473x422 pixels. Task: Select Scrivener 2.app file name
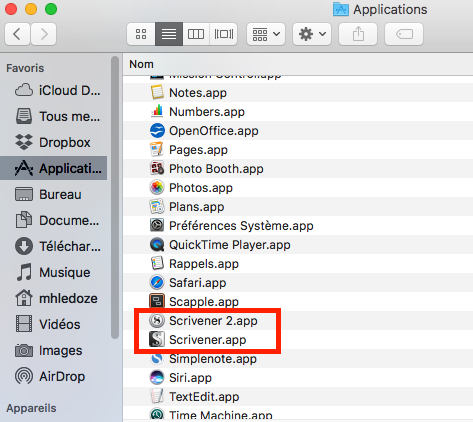(x=213, y=321)
